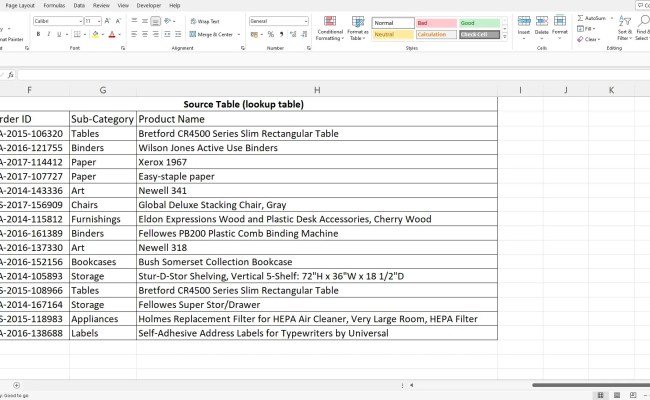Open the Font Color dropdown arrow
This screenshot has width=650, height=400.
click(119, 34)
